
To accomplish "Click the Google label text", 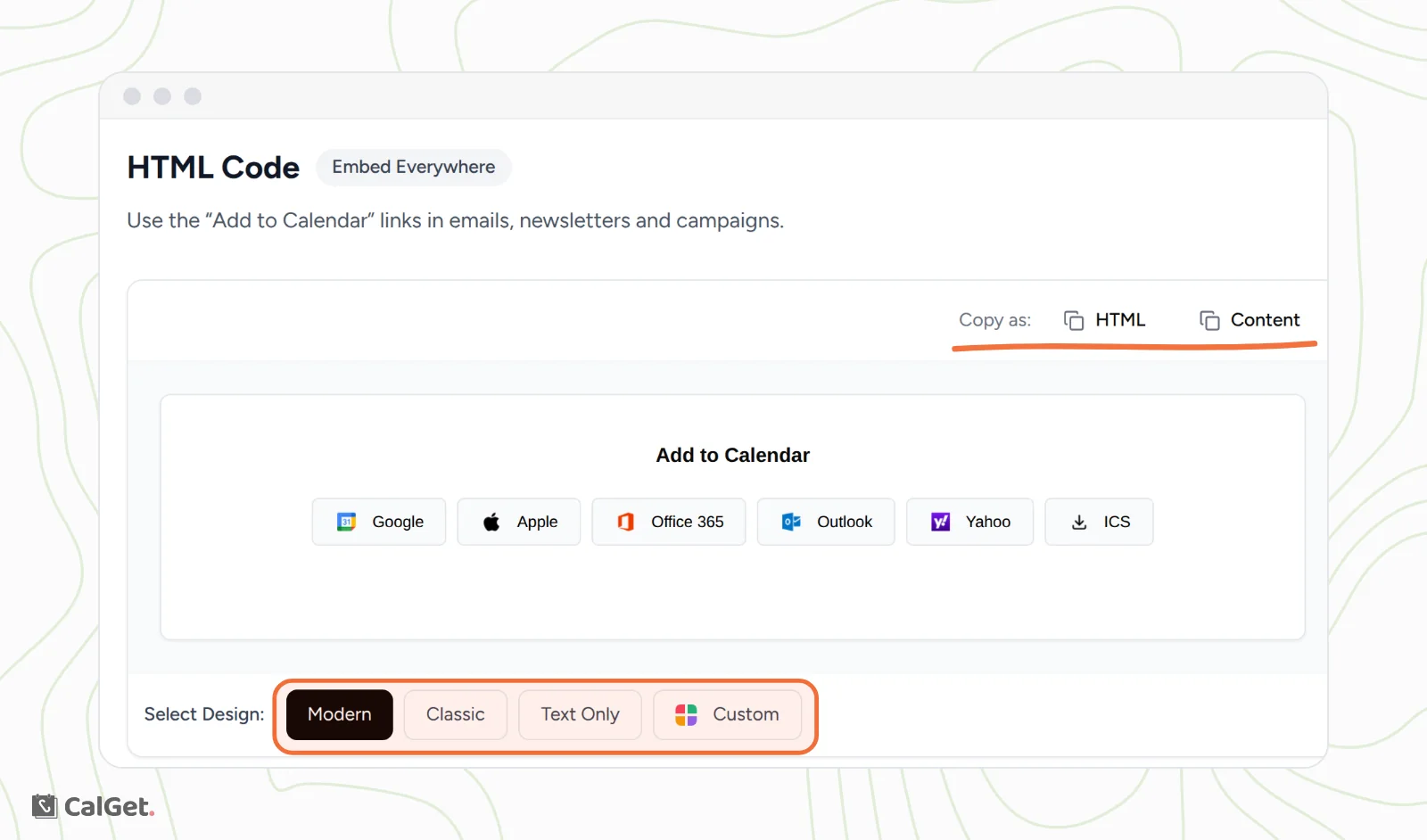I will pyautogui.click(x=398, y=522).
